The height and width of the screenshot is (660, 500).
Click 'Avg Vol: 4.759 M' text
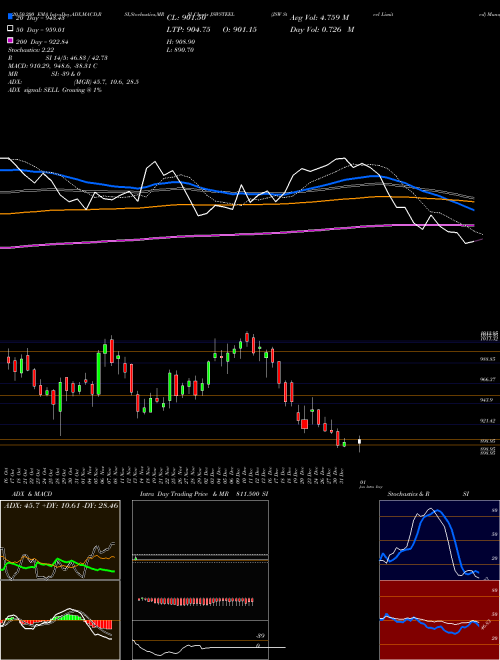point(319,18)
